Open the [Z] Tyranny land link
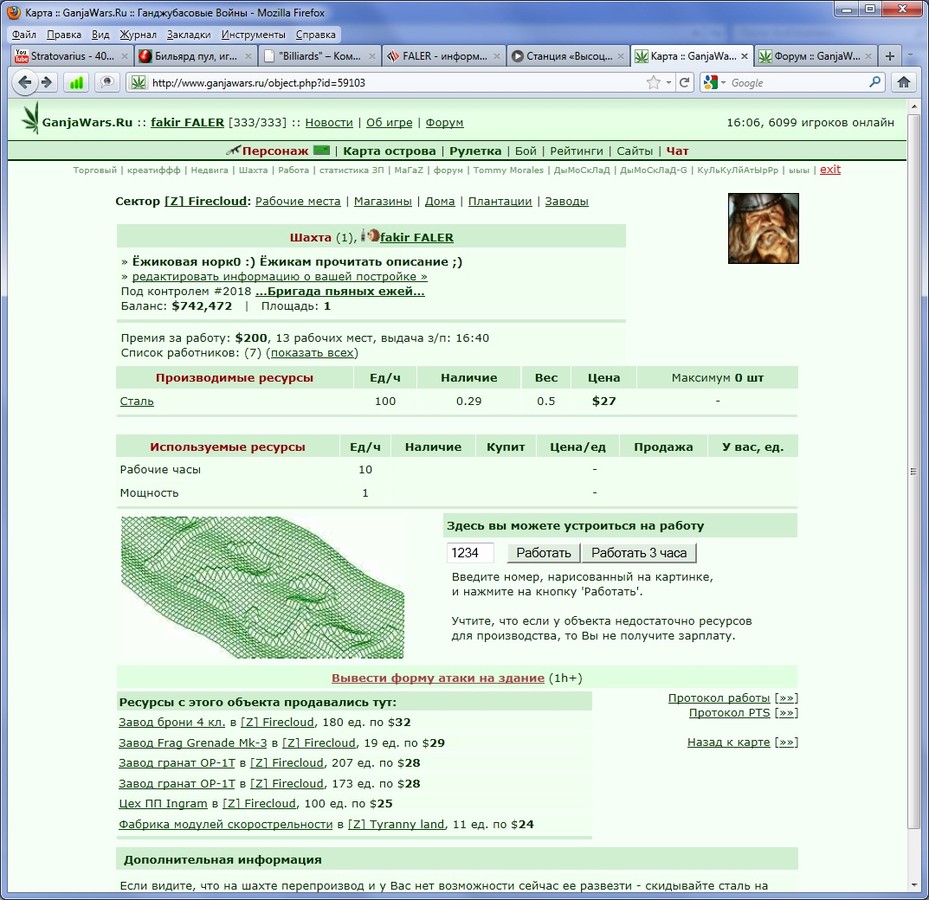929x900 pixels. [x=396, y=824]
